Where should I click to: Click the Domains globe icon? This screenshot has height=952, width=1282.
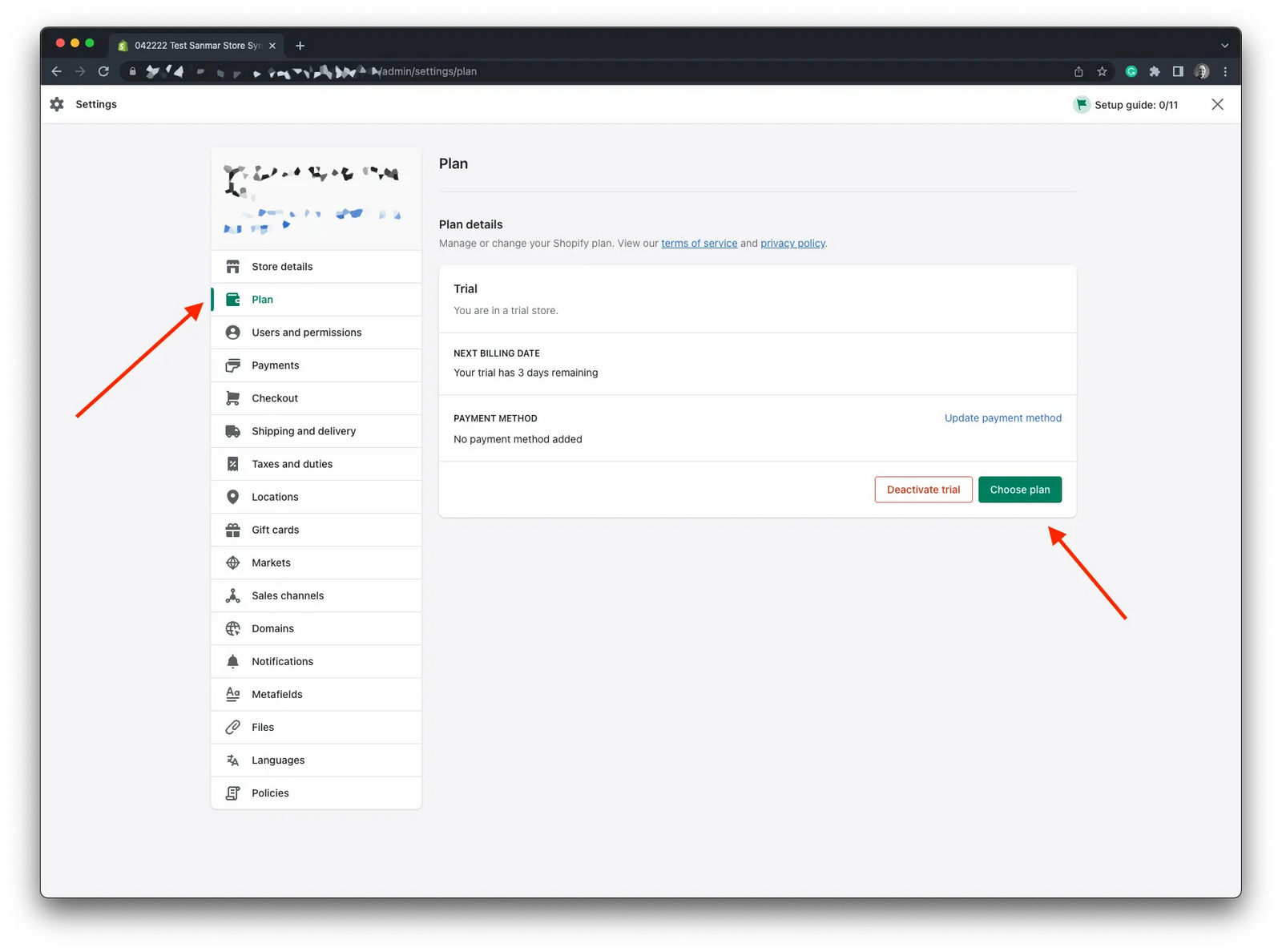233,628
